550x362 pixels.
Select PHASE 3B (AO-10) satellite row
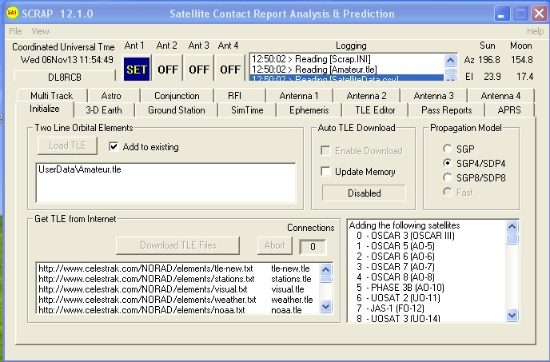(x=427, y=288)
